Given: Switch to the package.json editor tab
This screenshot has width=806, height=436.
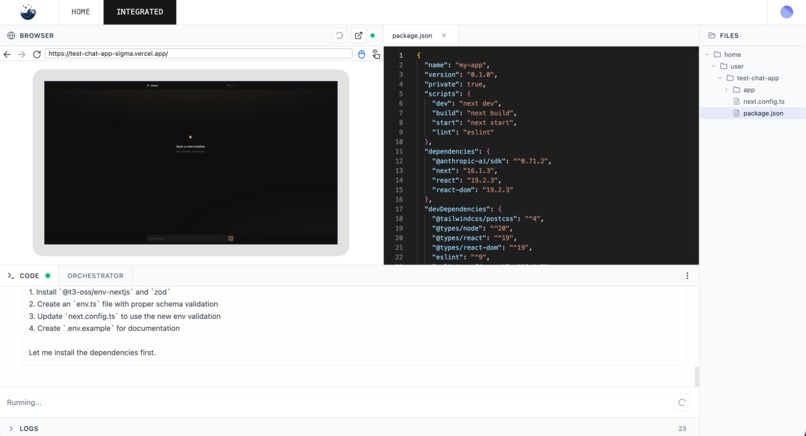Looking at the screenshot, I should (x=412, y=35).
